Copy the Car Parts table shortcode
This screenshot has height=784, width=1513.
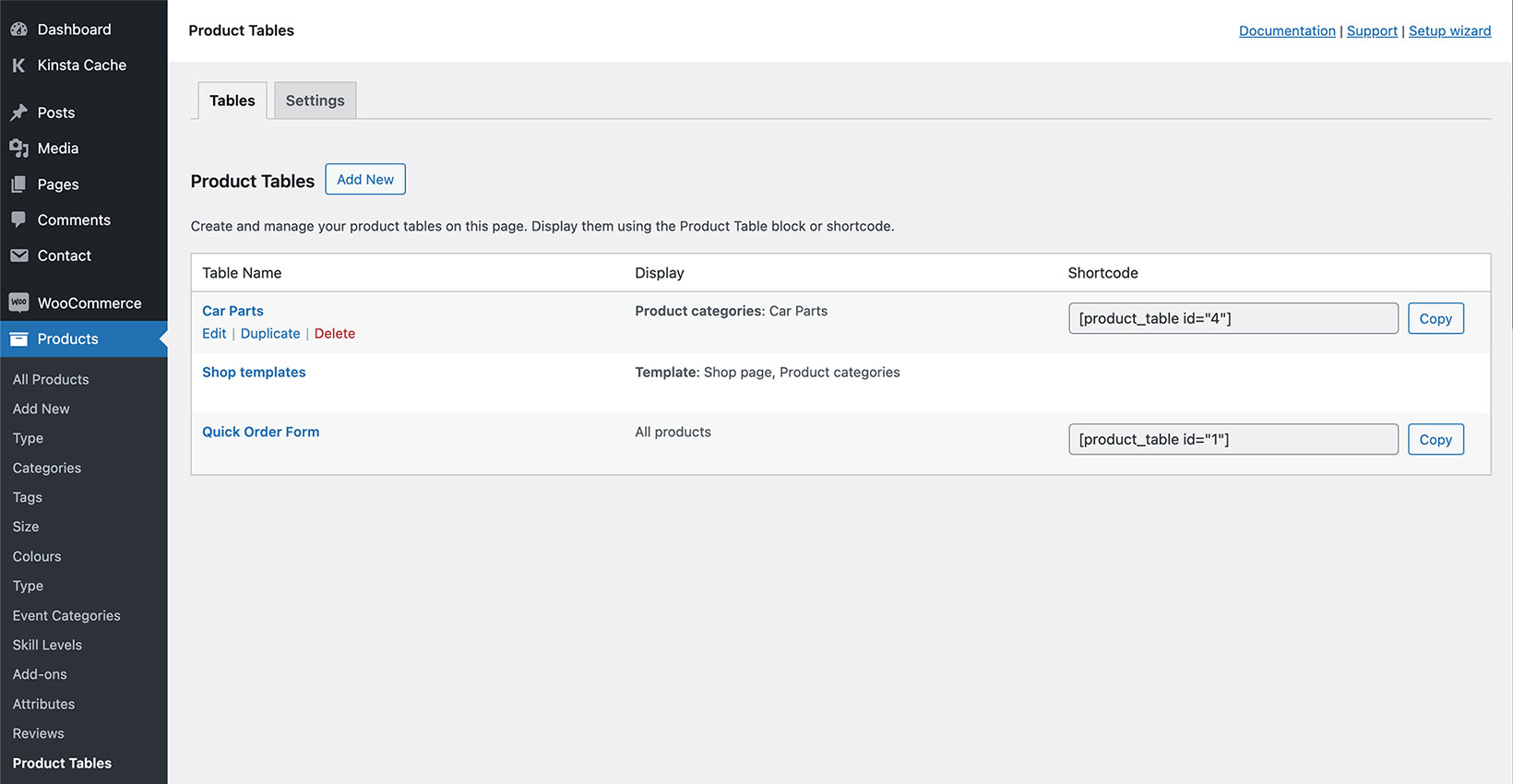(1435, 318)
